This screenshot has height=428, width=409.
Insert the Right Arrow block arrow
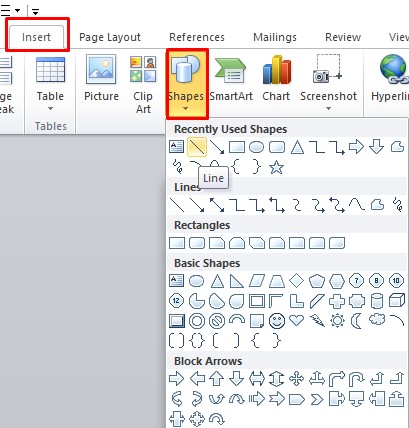click(x=176, y=379)
